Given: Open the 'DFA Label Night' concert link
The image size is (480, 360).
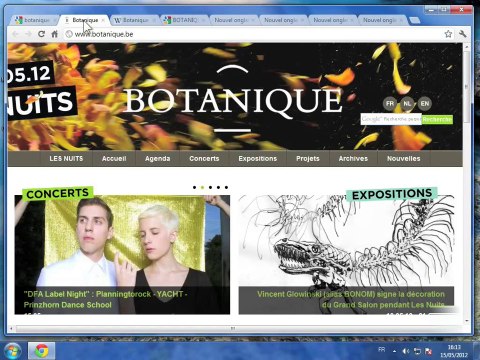Looking at the screenshot, I should pos(105,299).
